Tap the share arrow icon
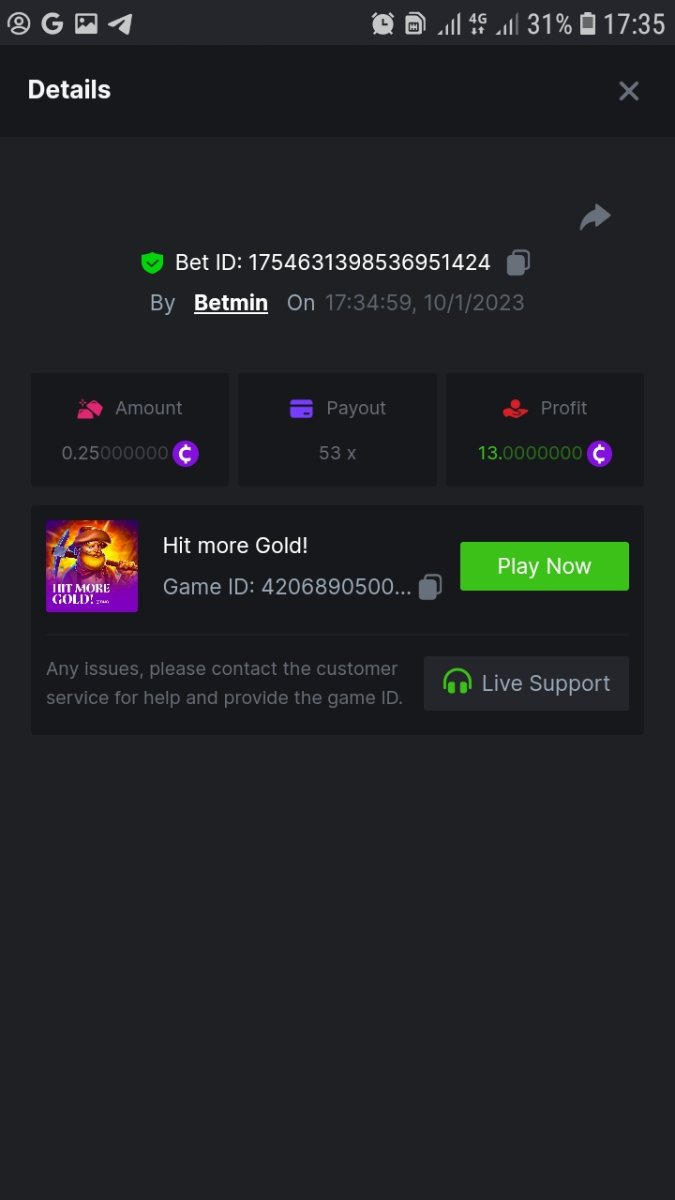The width and height of the screenshot is (675, 1200). (595, 217)
